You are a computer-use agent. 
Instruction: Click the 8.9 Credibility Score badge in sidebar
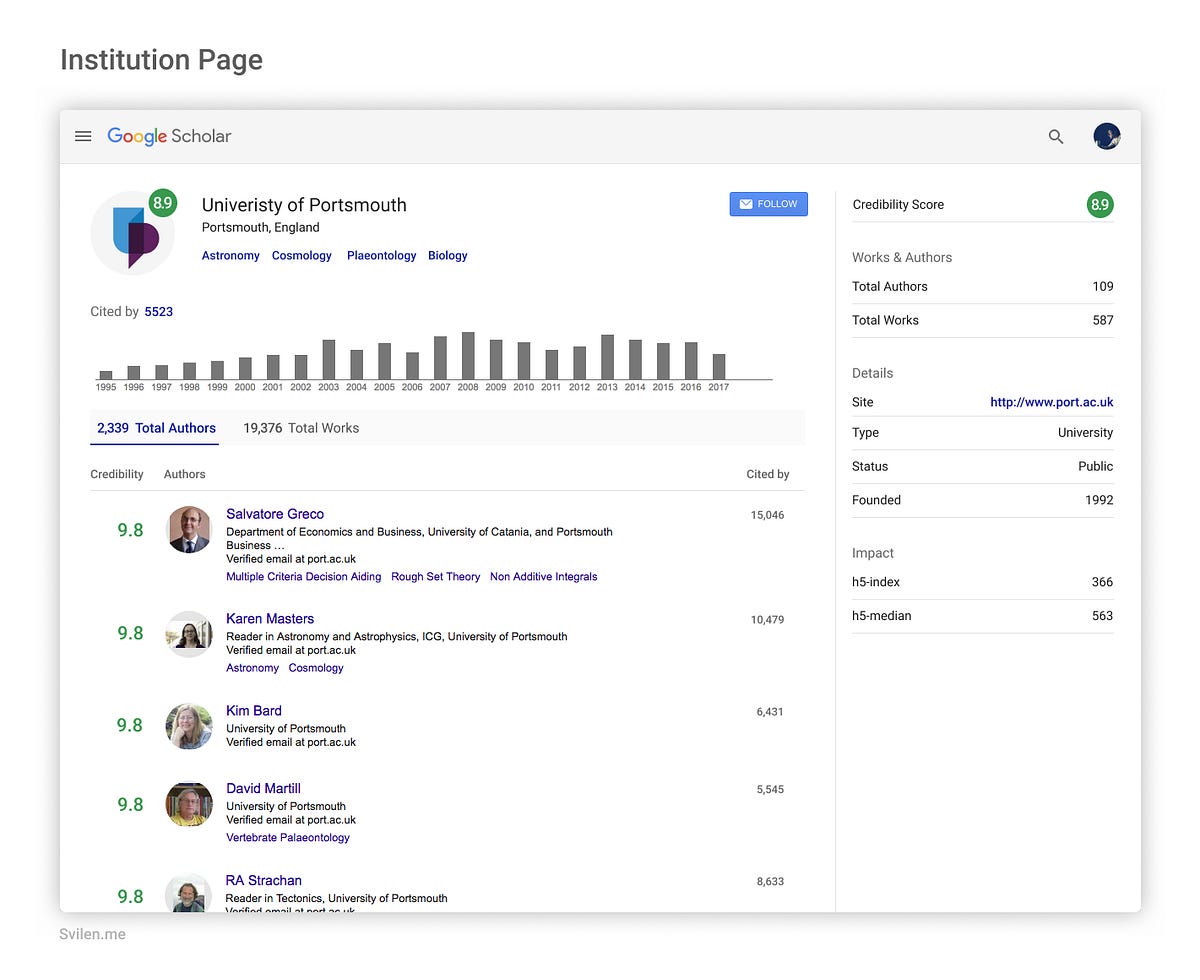pyautogui.click(x=1100, y=204)
